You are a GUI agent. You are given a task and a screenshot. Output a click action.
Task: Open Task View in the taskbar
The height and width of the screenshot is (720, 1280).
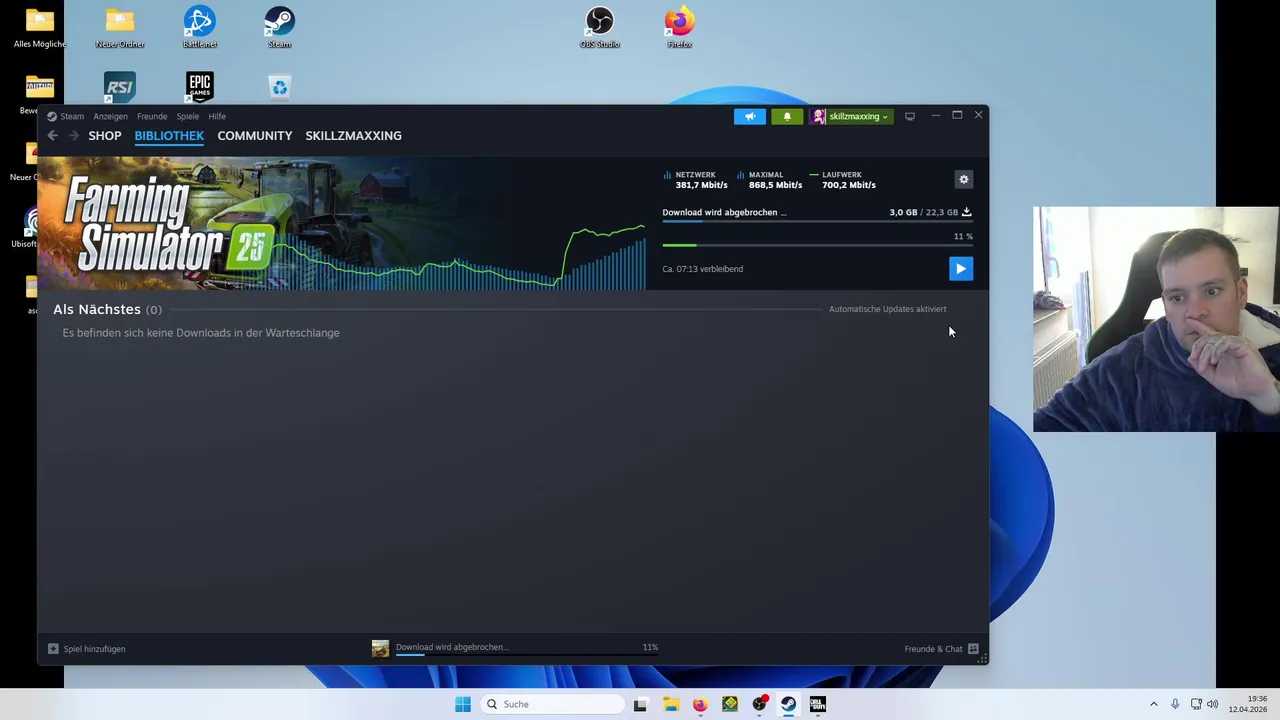tap(640, 704)
